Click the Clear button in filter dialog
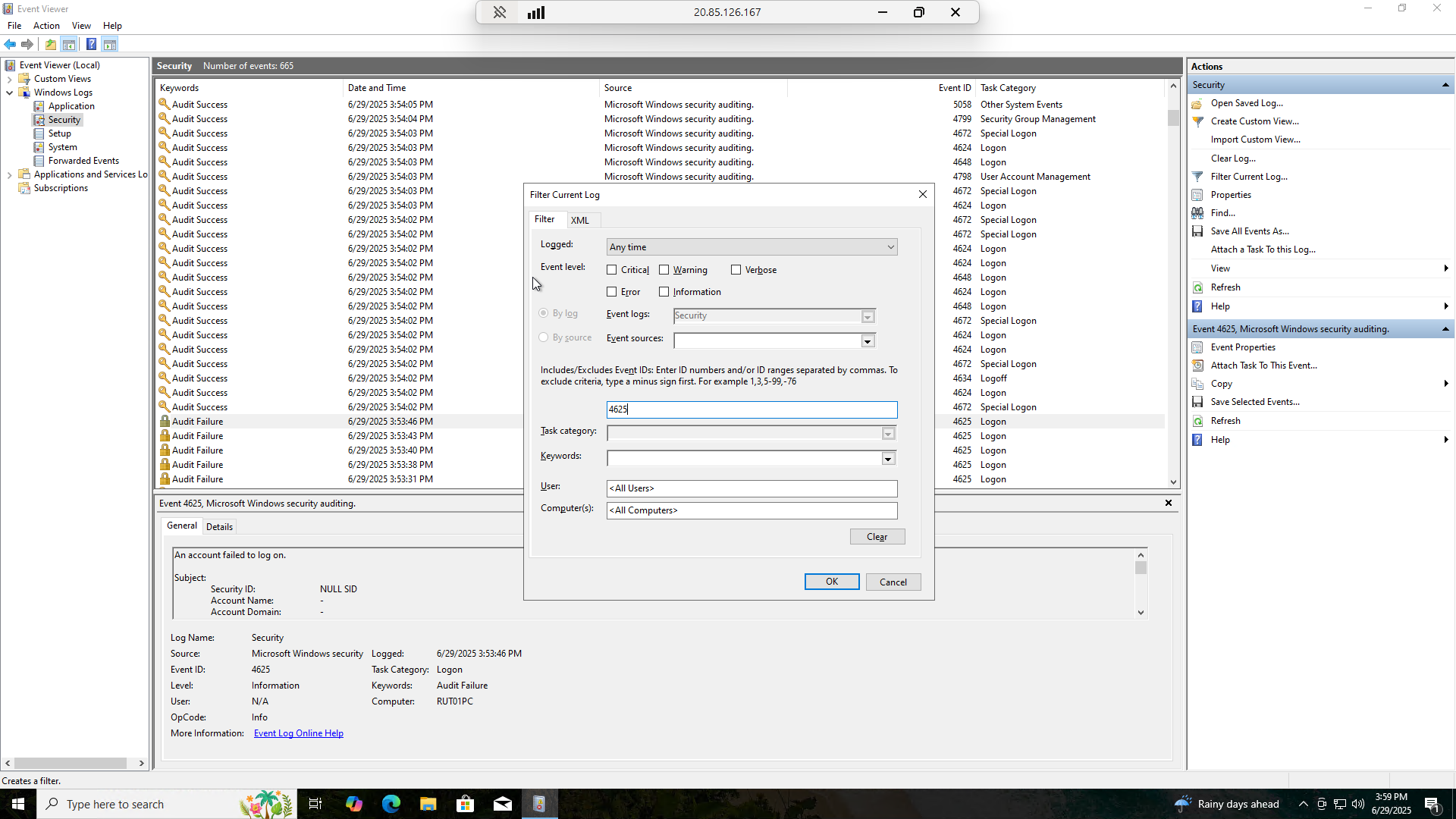The image size is (1456, 819). tap(877, 537)
